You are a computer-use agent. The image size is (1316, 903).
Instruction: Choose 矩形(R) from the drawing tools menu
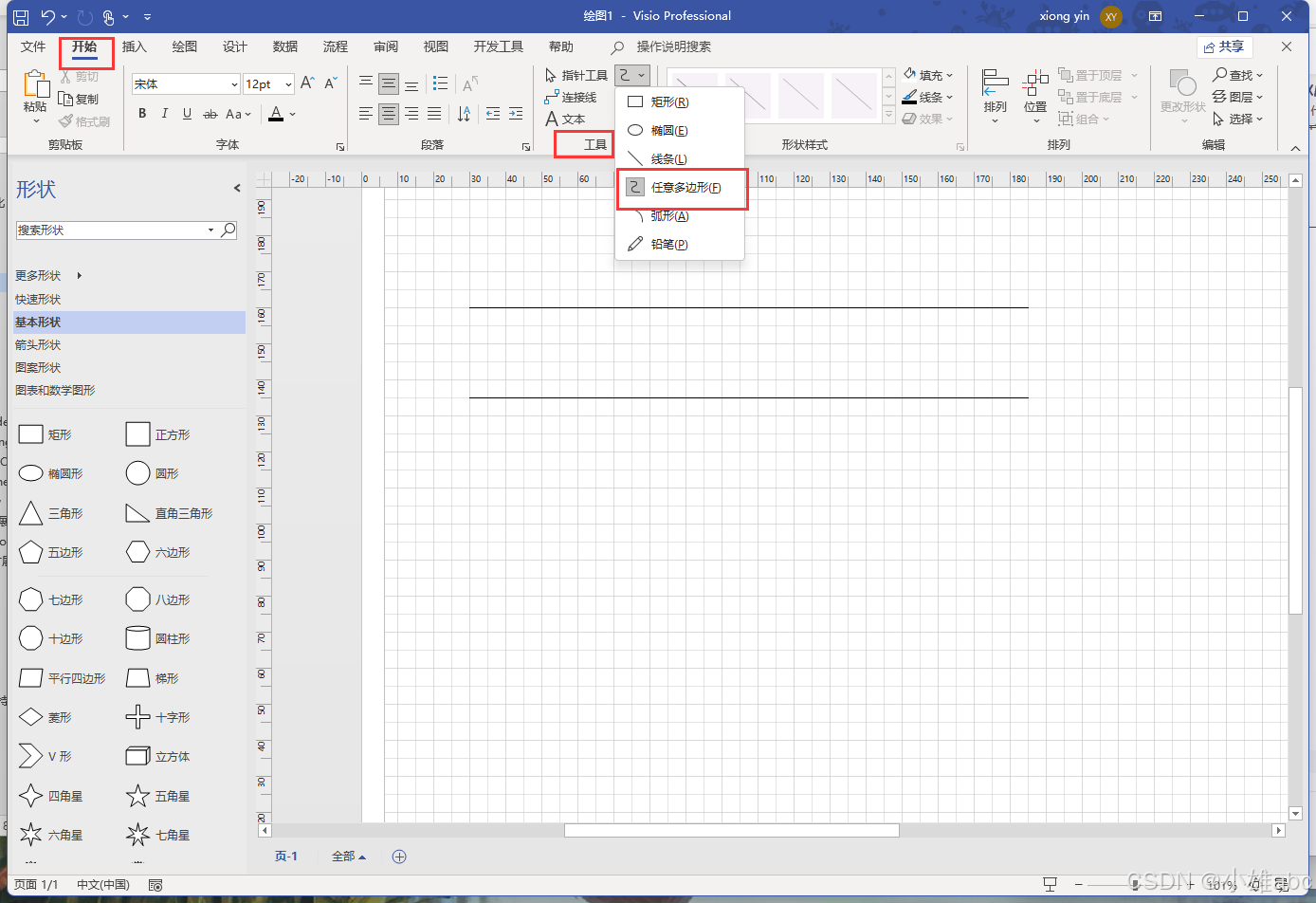[x=680, y=101]
